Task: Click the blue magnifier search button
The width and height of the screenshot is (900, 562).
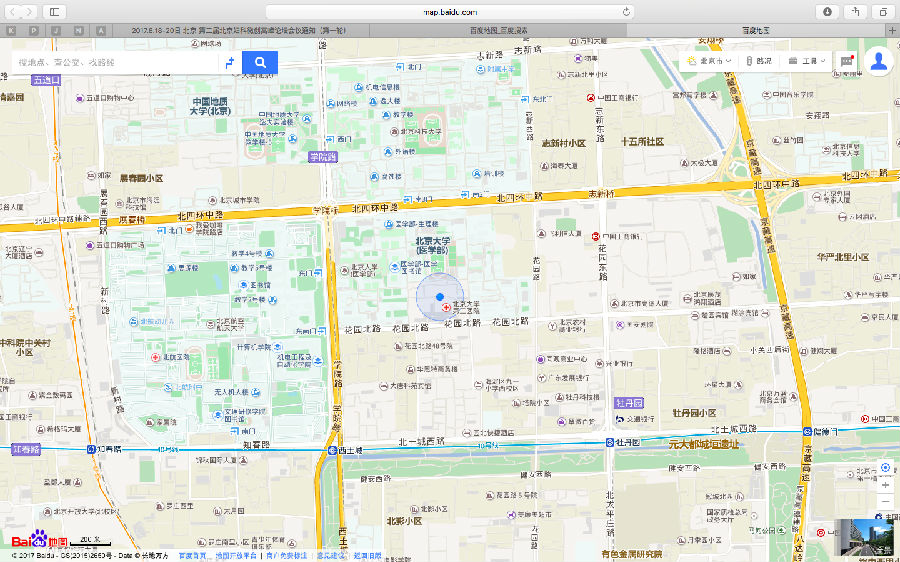Action: coord(260,62)
